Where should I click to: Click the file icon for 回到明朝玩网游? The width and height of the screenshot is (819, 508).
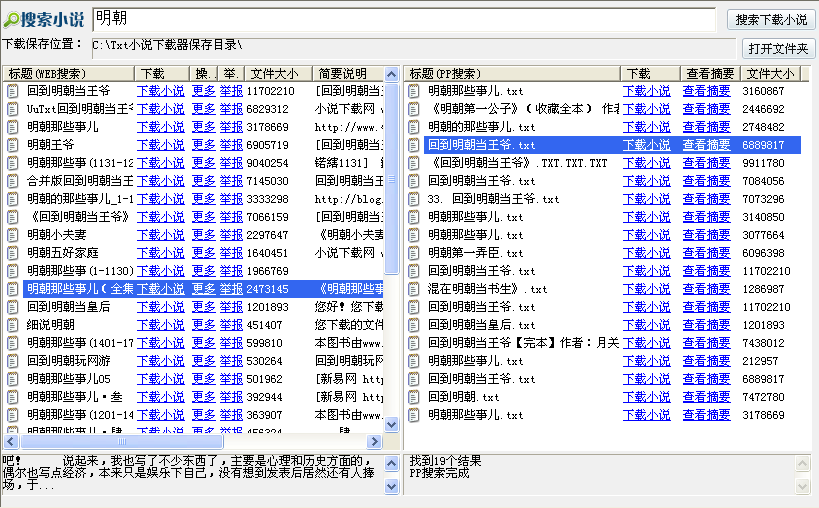tap(13, 361)
